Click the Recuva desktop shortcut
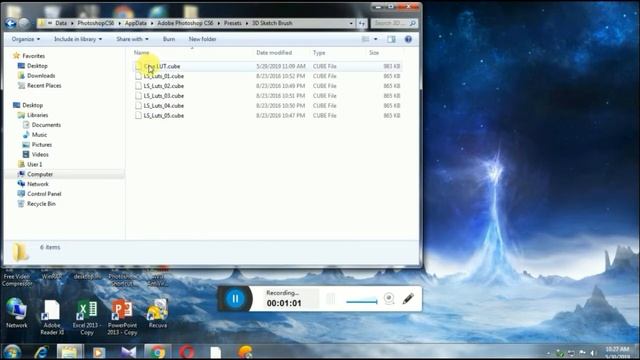 (x=158, y=313)
